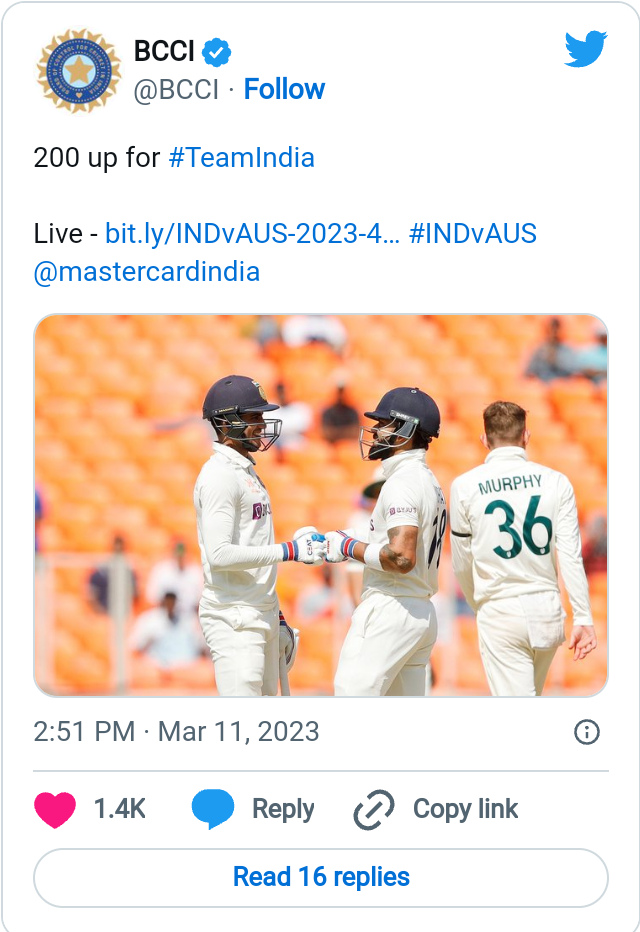Open the bit.ly INDvAUS live link
This screenshot has height=932, width=640.
[253, 234]
